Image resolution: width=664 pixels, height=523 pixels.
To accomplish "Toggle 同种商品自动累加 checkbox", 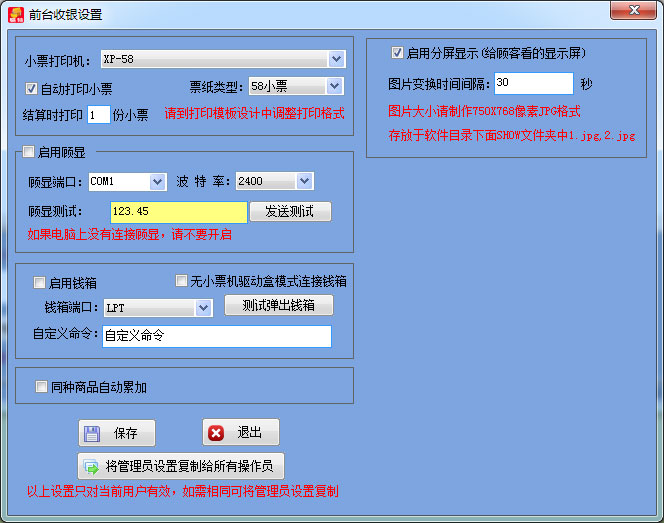I will 41,387.
